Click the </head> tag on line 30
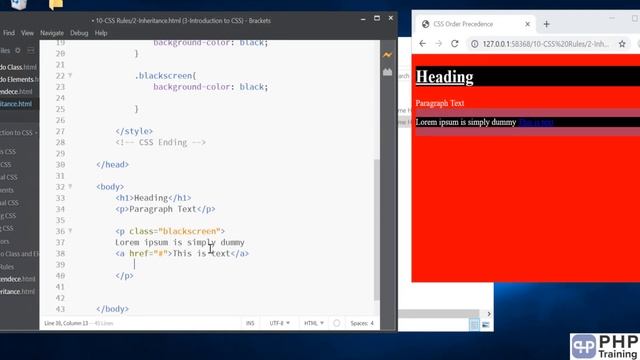This screenshot has width=640, height=360. 112,164
